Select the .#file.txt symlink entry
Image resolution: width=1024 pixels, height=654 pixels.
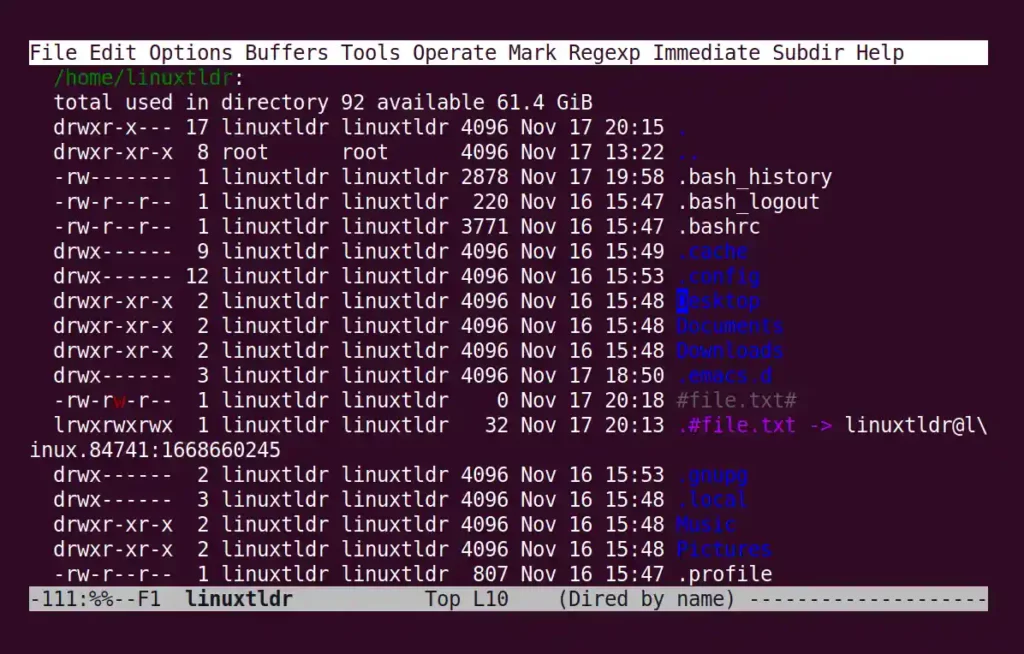737,425
